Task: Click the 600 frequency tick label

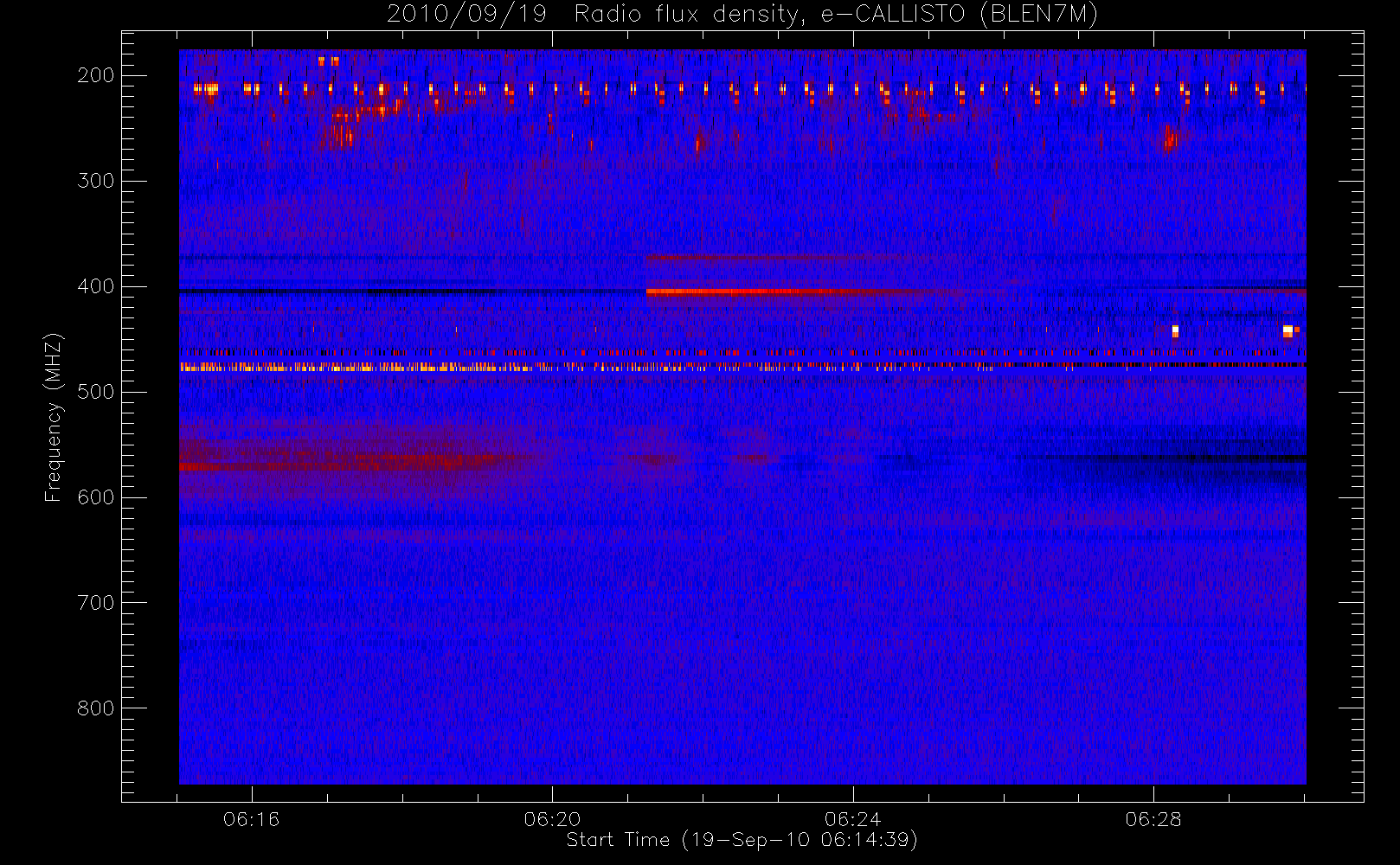Action: pyautogui.click(x=96, y=497)
